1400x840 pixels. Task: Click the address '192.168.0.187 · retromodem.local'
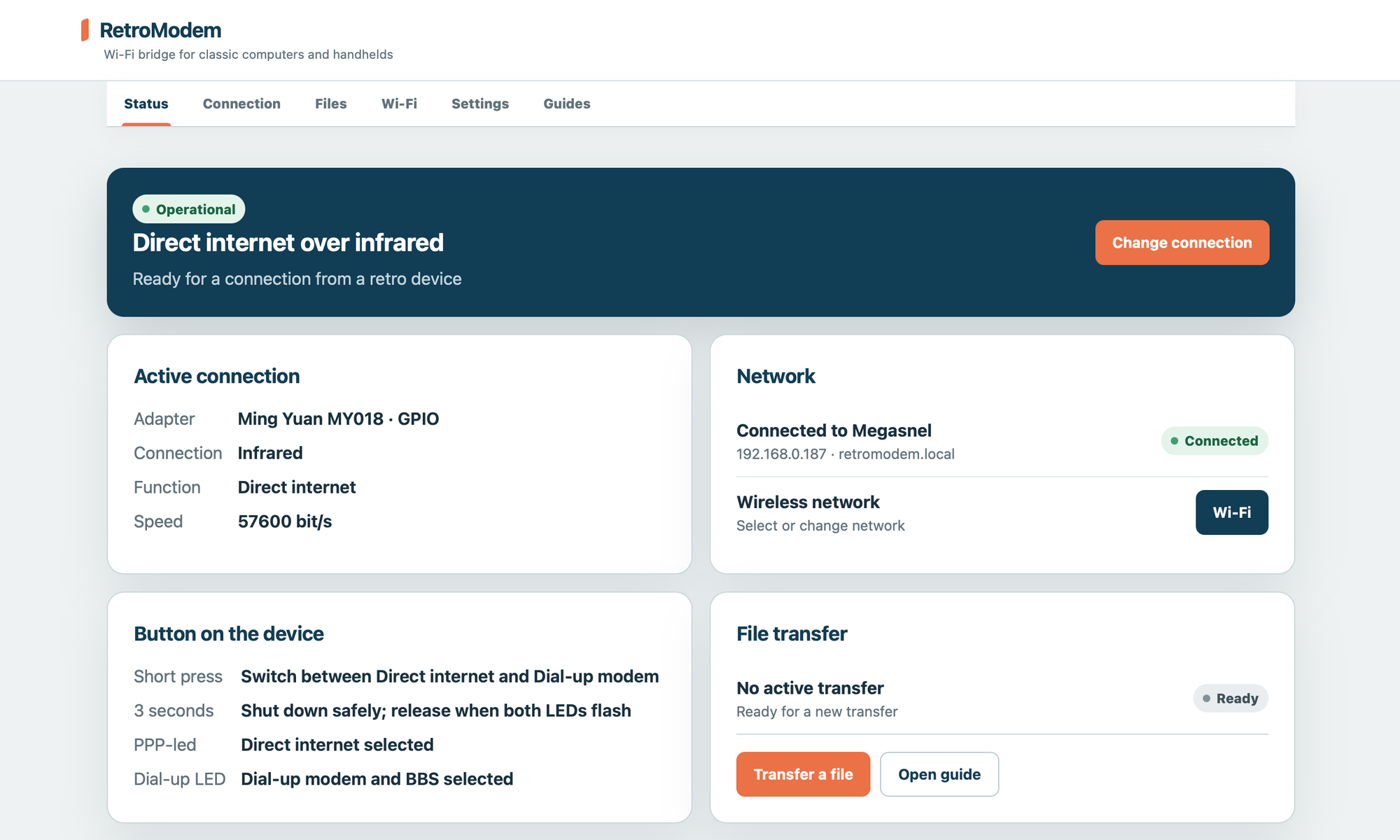[846, 454]
